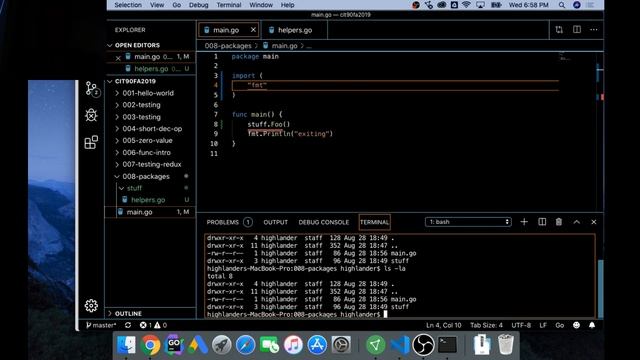Screen dimensions: 640x360
Task: Open Google Ads icon in the dock
Action: (198, 345)
